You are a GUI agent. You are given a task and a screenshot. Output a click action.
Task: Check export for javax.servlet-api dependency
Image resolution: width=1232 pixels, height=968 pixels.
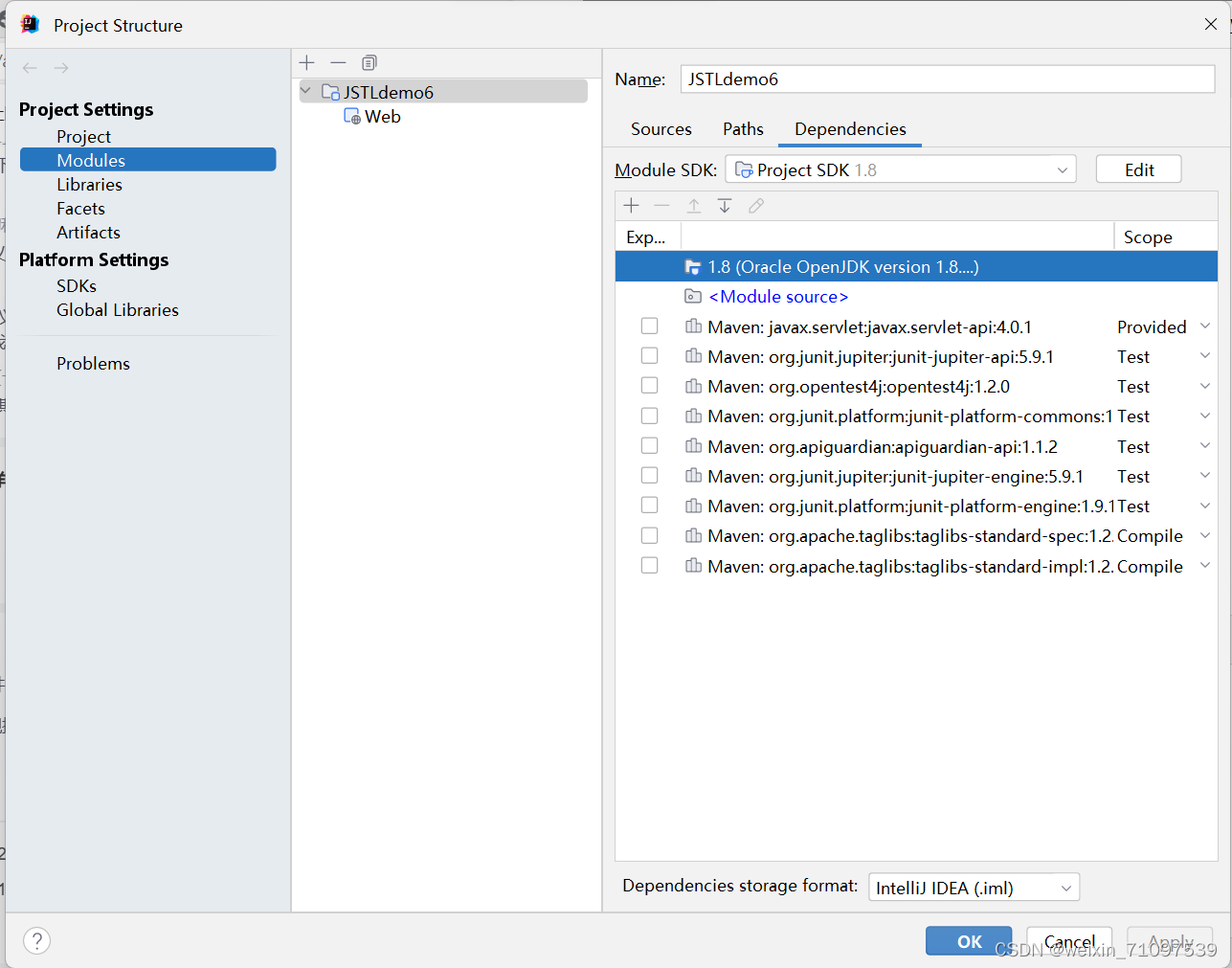pos(649,326)
